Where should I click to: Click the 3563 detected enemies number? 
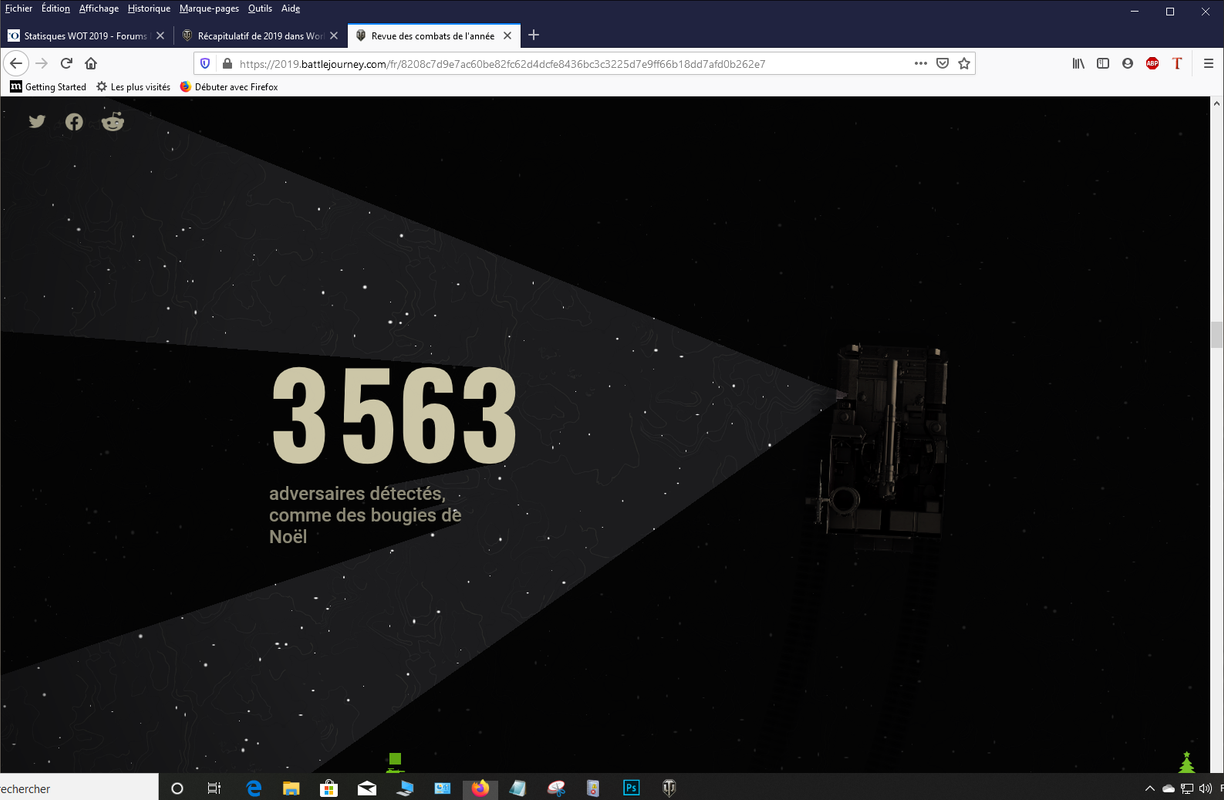[x=394, y=416]
